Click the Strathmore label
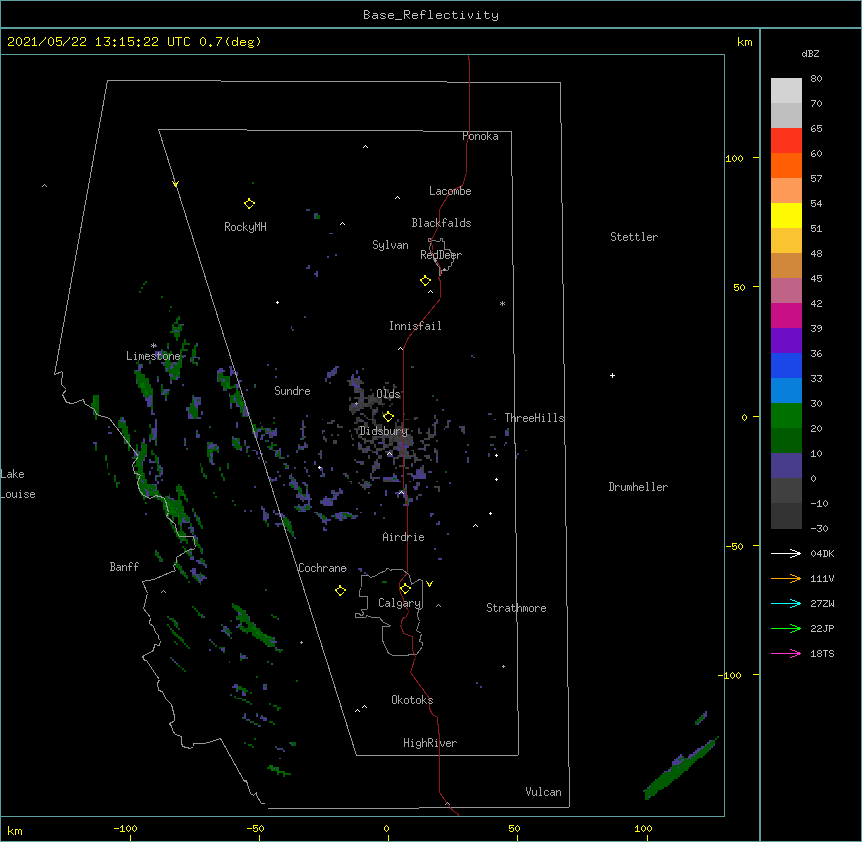Screen dimensions: 862x842 [x=516, y=608]
